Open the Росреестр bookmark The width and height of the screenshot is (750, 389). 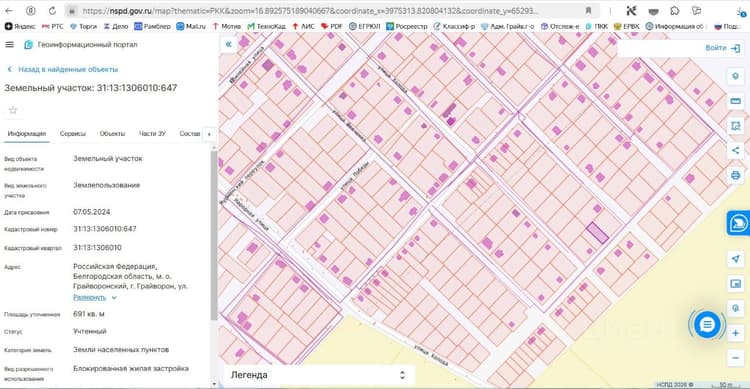pos(407,26)
